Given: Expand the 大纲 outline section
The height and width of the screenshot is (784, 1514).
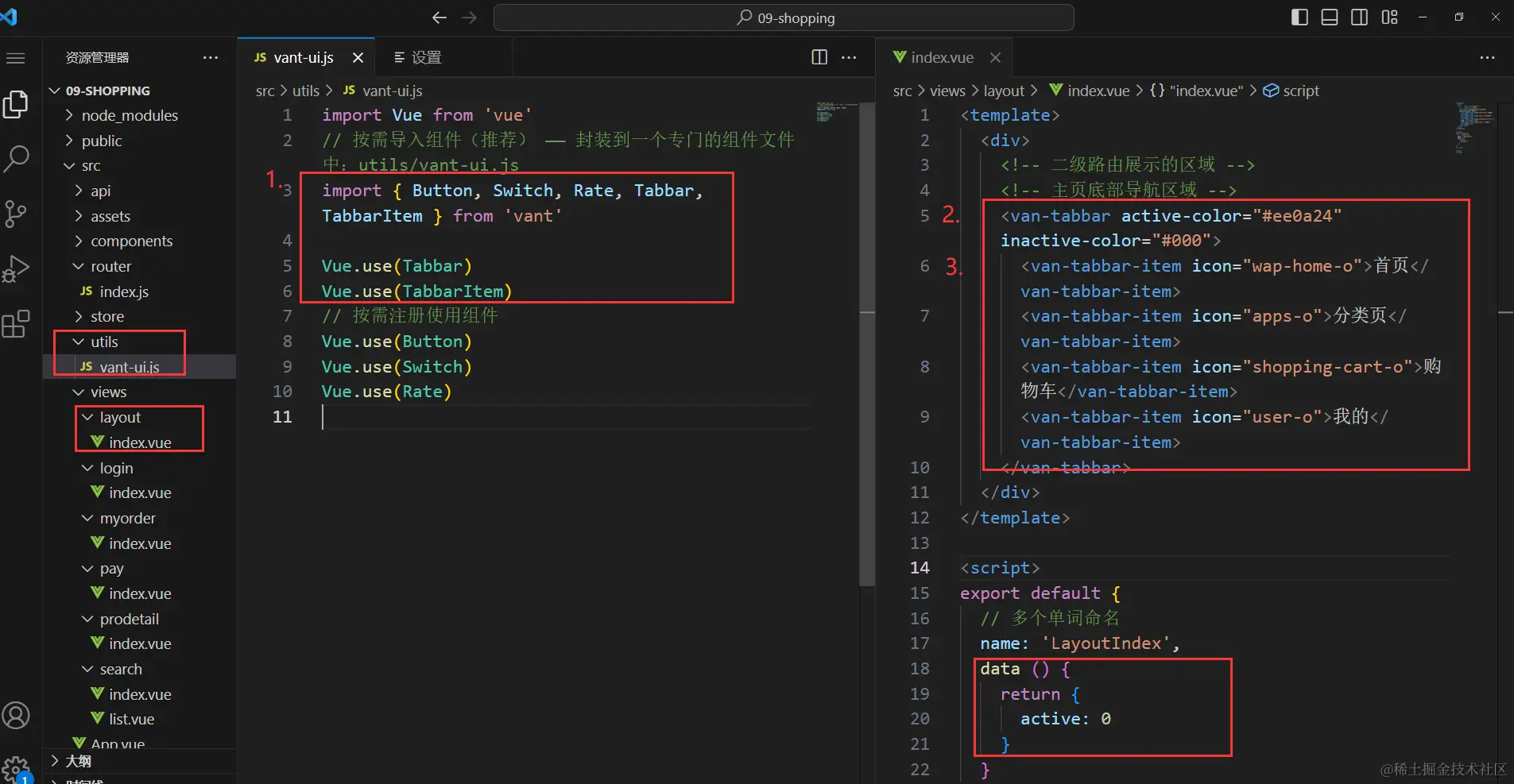Looking at the screenshot, I should [x=139, y=761].
